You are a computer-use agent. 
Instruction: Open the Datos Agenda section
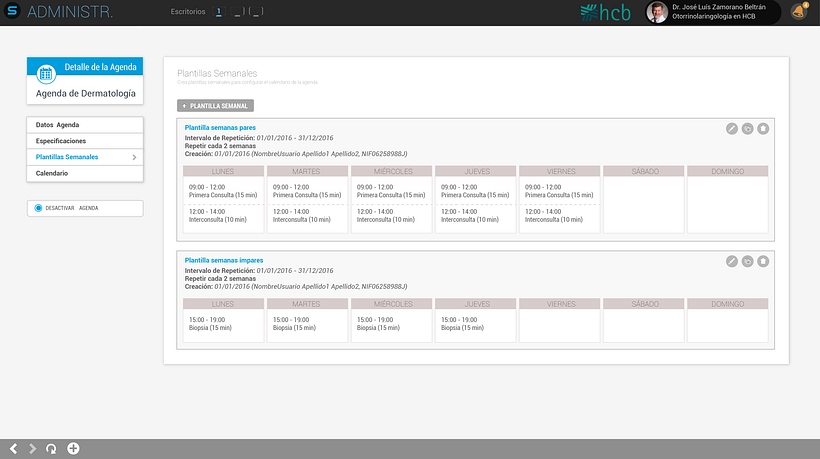(85, 125)
